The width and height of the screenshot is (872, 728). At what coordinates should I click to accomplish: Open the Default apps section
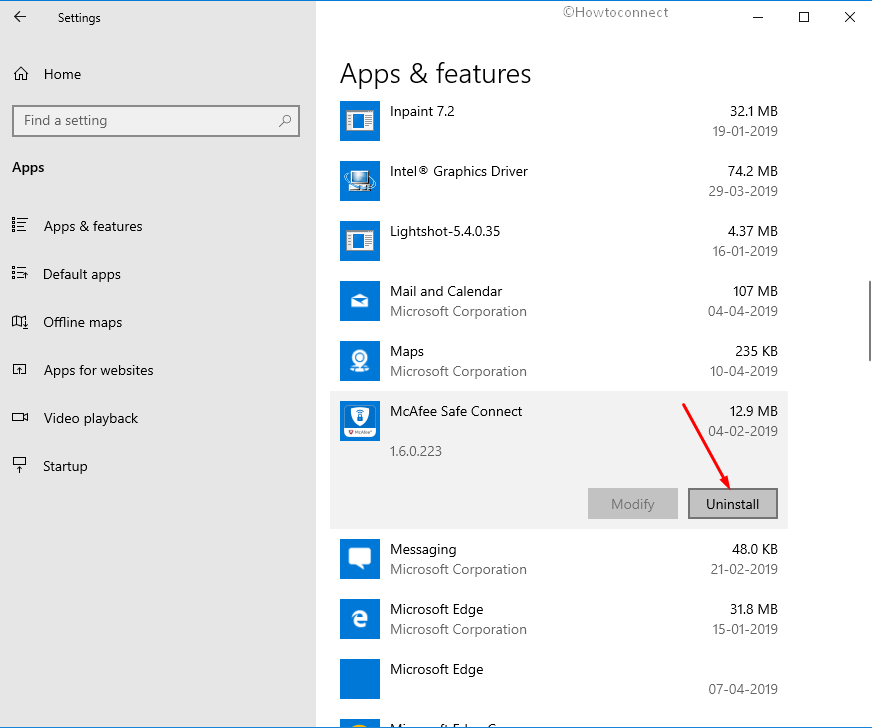pos(82,274)
